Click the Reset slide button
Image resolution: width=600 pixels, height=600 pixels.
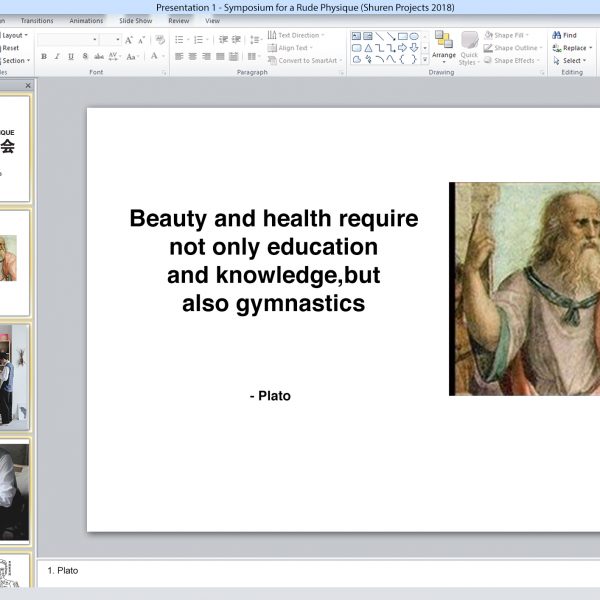click(10, 48)
